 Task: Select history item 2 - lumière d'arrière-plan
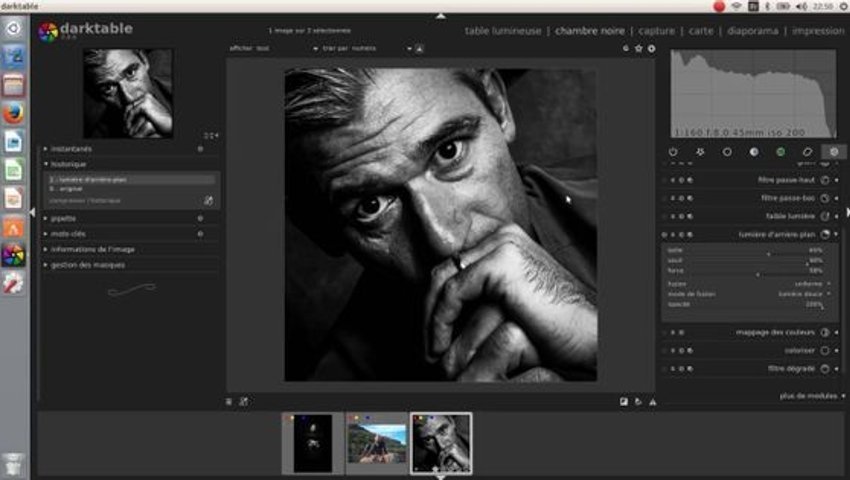click(x=131, y=179)
